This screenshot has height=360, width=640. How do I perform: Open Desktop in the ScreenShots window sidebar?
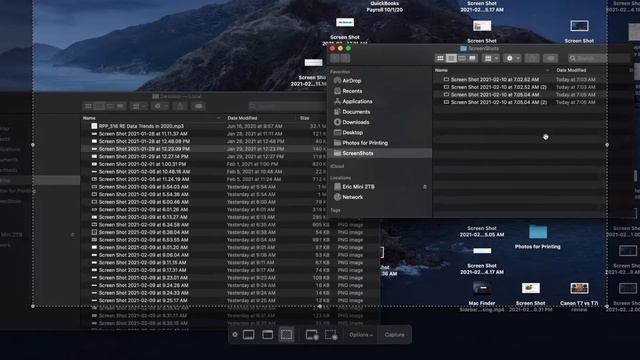[x=353, y=133]
